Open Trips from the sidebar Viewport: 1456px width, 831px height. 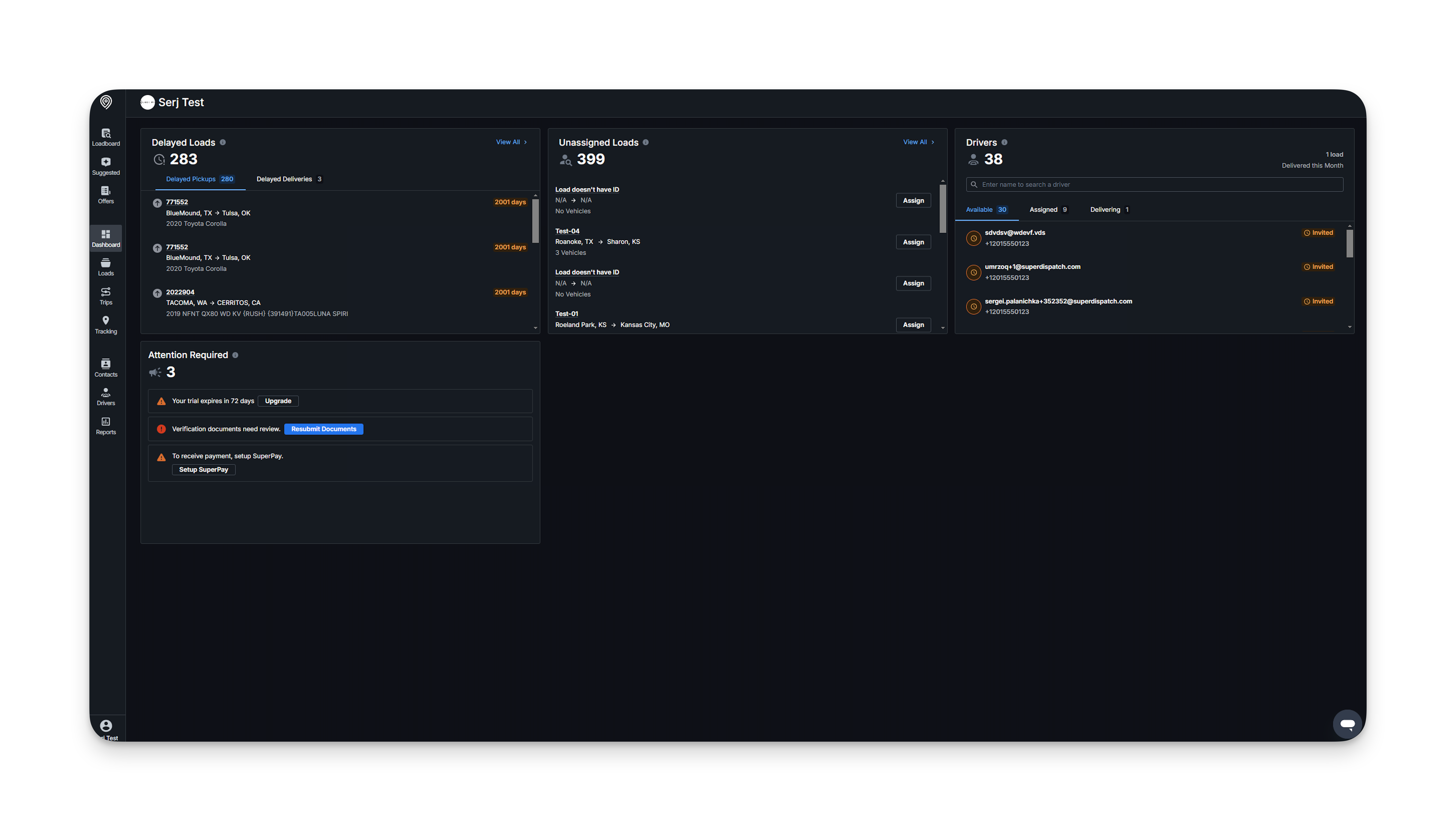tap(106, 296)
